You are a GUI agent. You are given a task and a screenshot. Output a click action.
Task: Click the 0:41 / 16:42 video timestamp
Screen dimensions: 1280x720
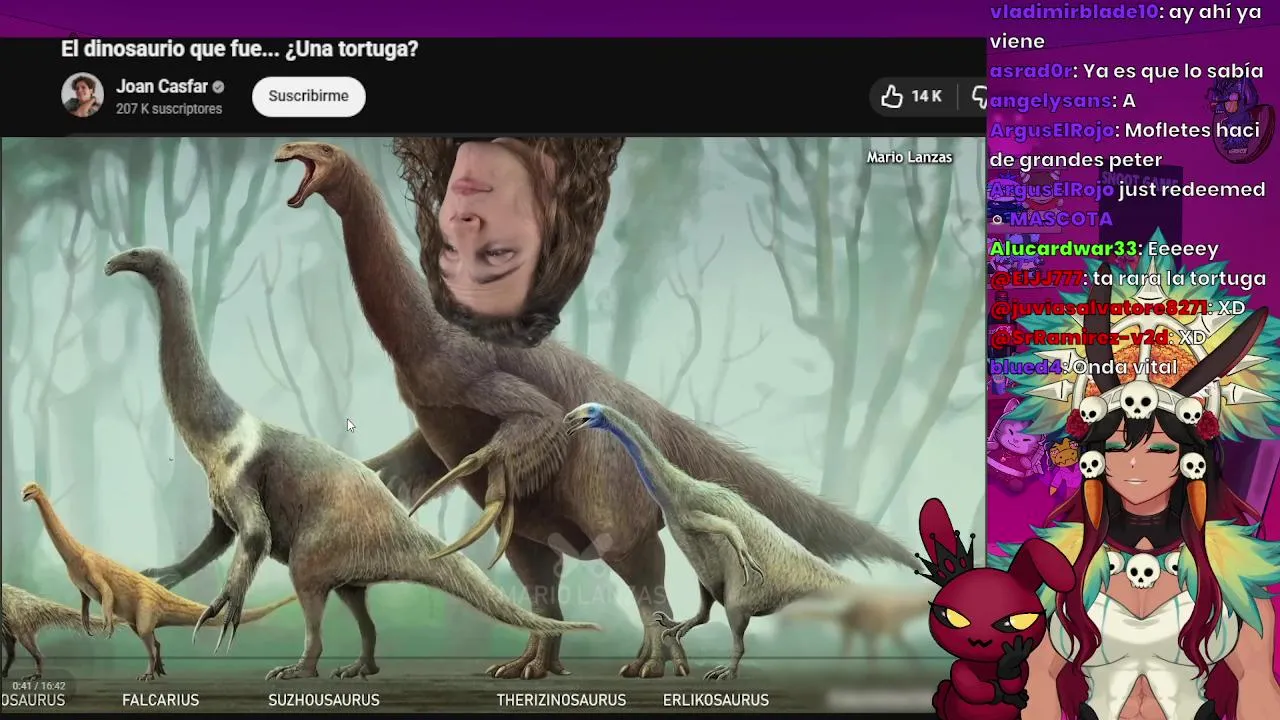(39, 686)
